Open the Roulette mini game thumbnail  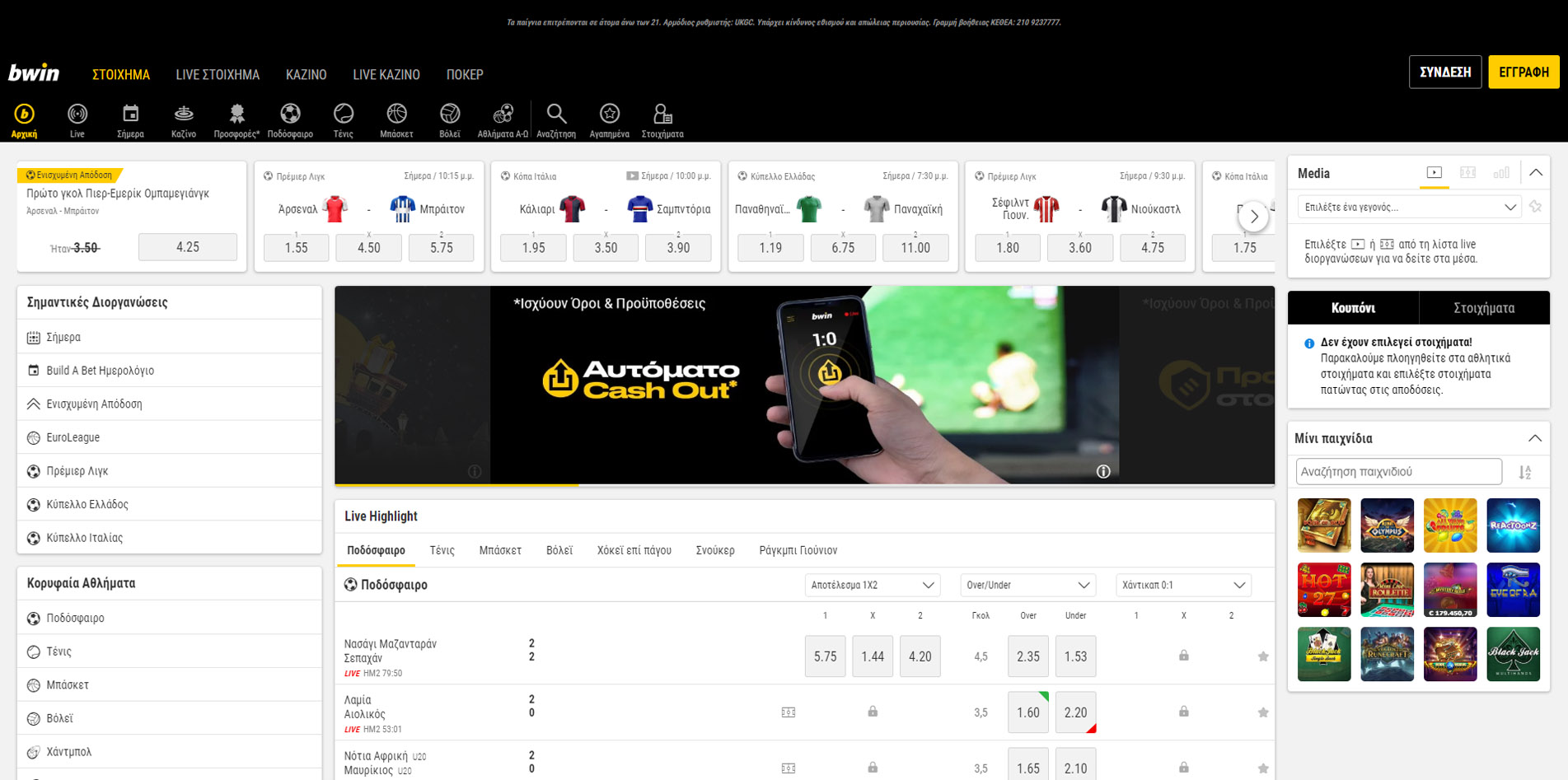1388,590
